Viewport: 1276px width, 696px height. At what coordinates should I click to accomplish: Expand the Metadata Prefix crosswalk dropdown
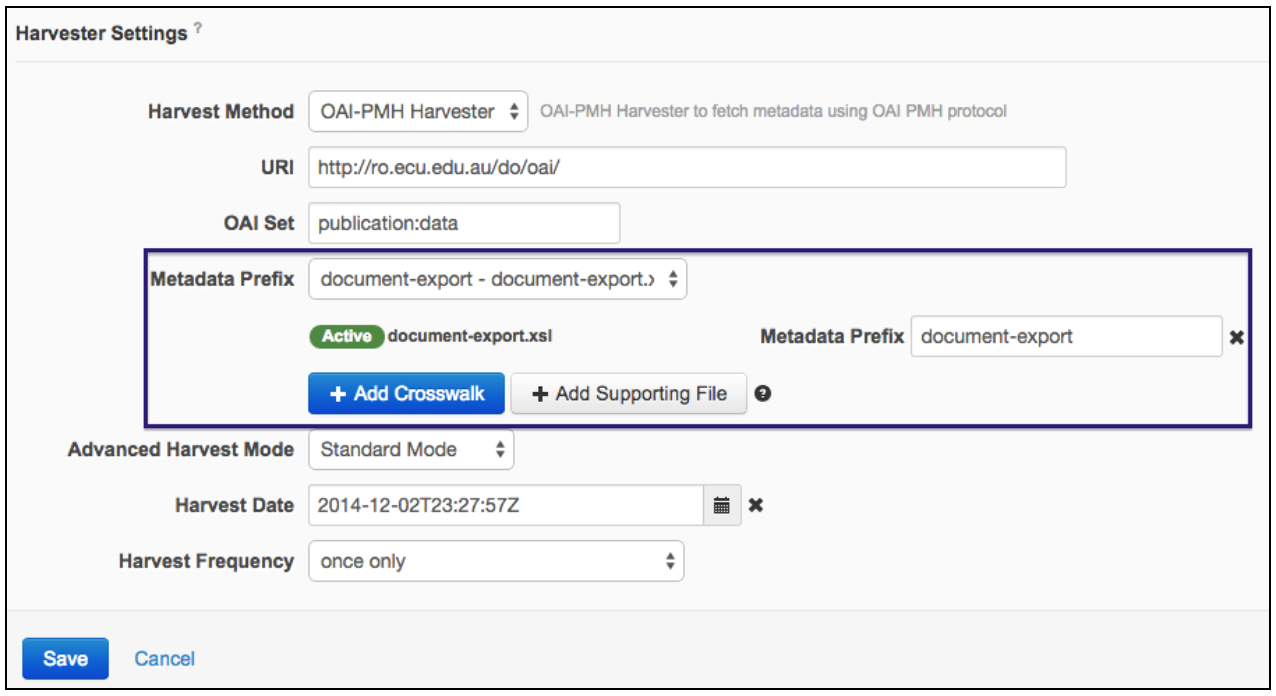click(x=498, y=281)
